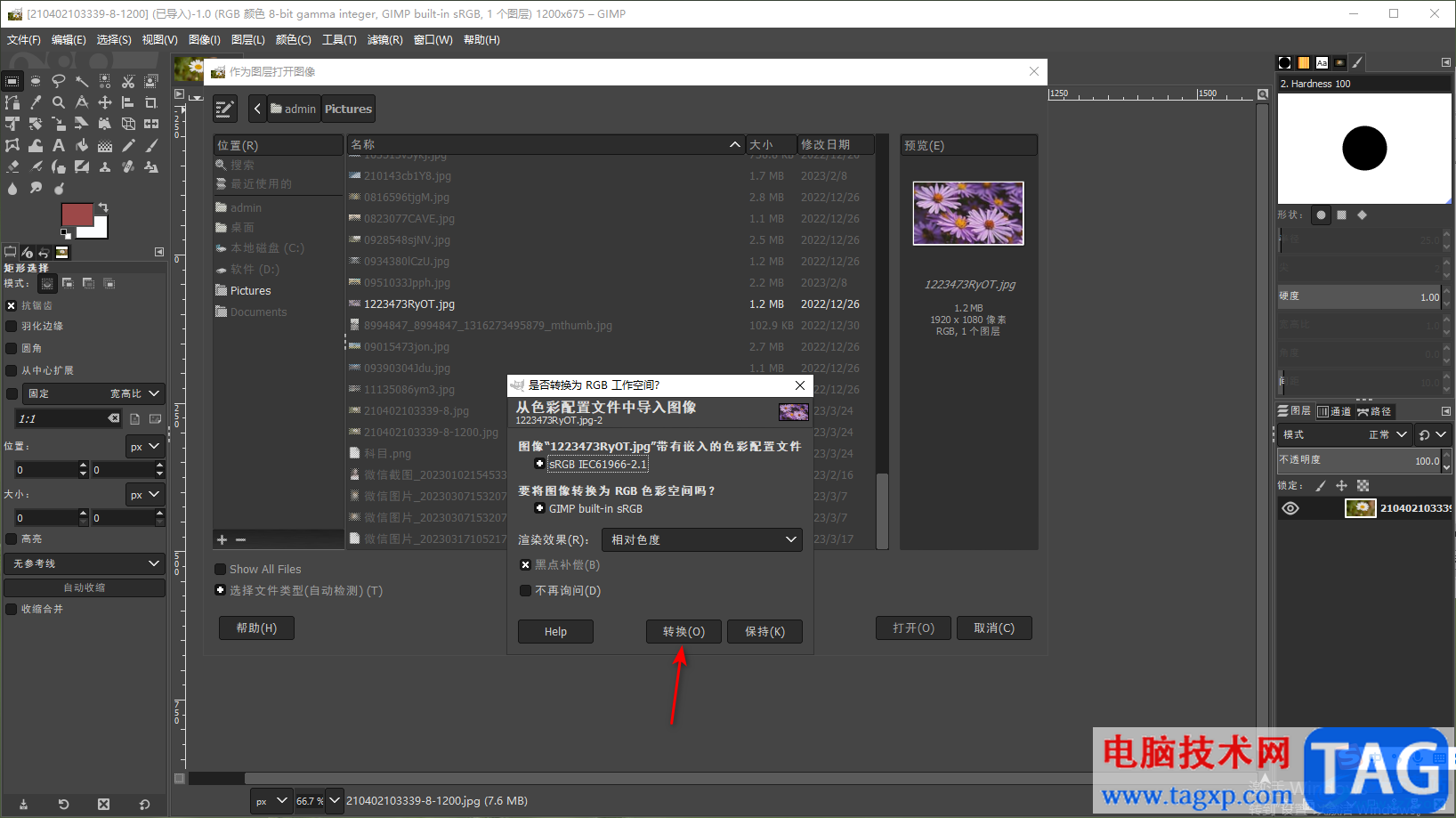Toggle black point compensation checkbox
The height and width of the screenshot is (818, 1456).
(525, 565)
